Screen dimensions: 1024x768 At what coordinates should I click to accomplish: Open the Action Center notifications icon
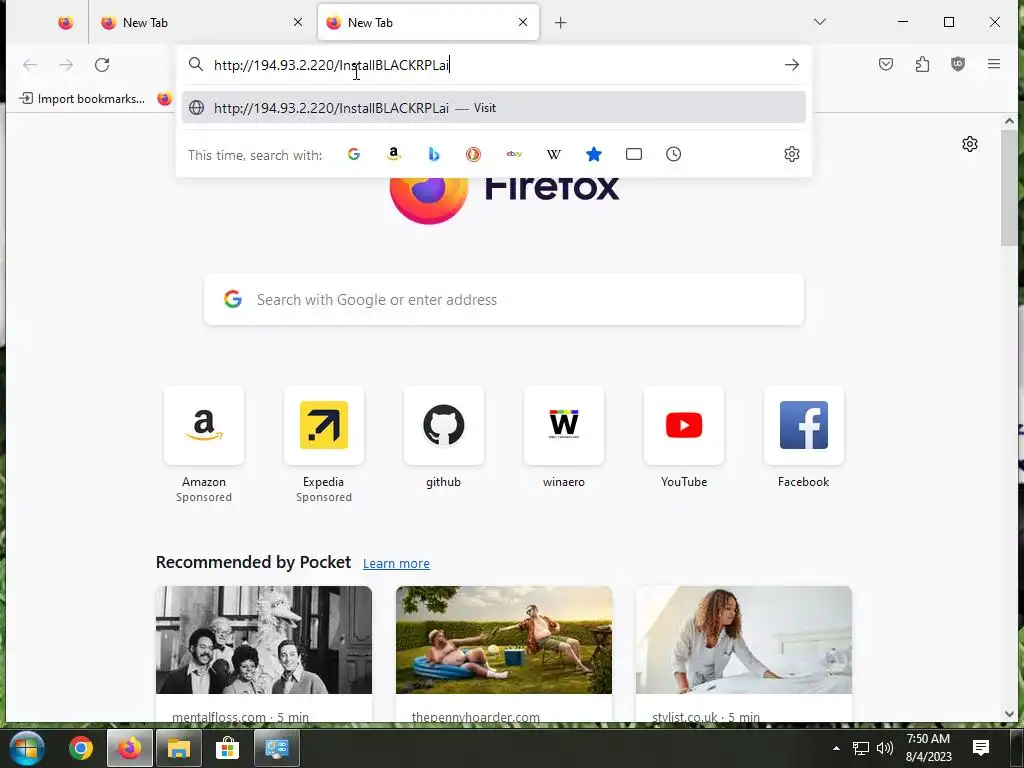(x=980, y=748)
